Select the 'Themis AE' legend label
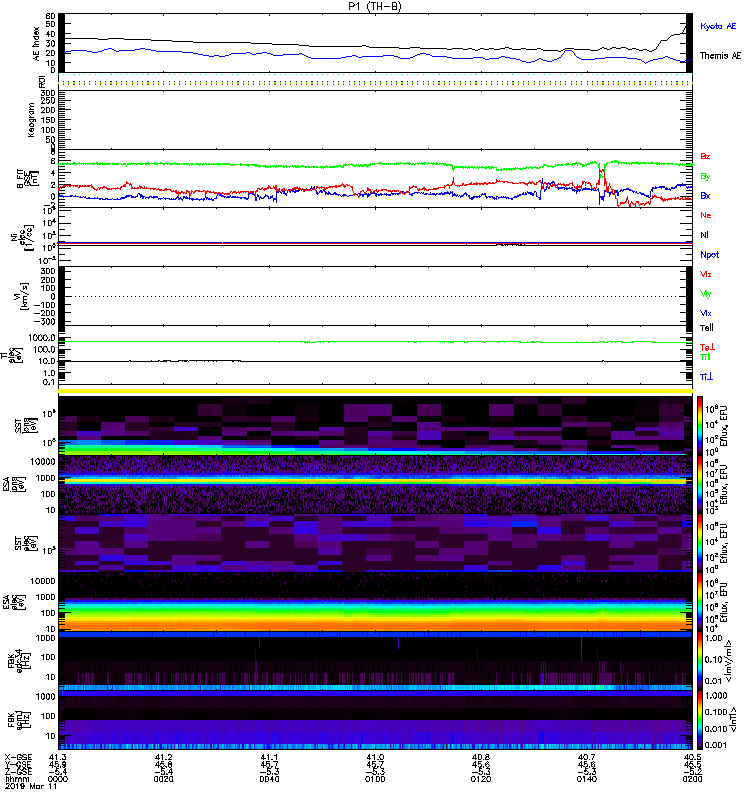This screenshot has width=750, height=800. [720, 56]
